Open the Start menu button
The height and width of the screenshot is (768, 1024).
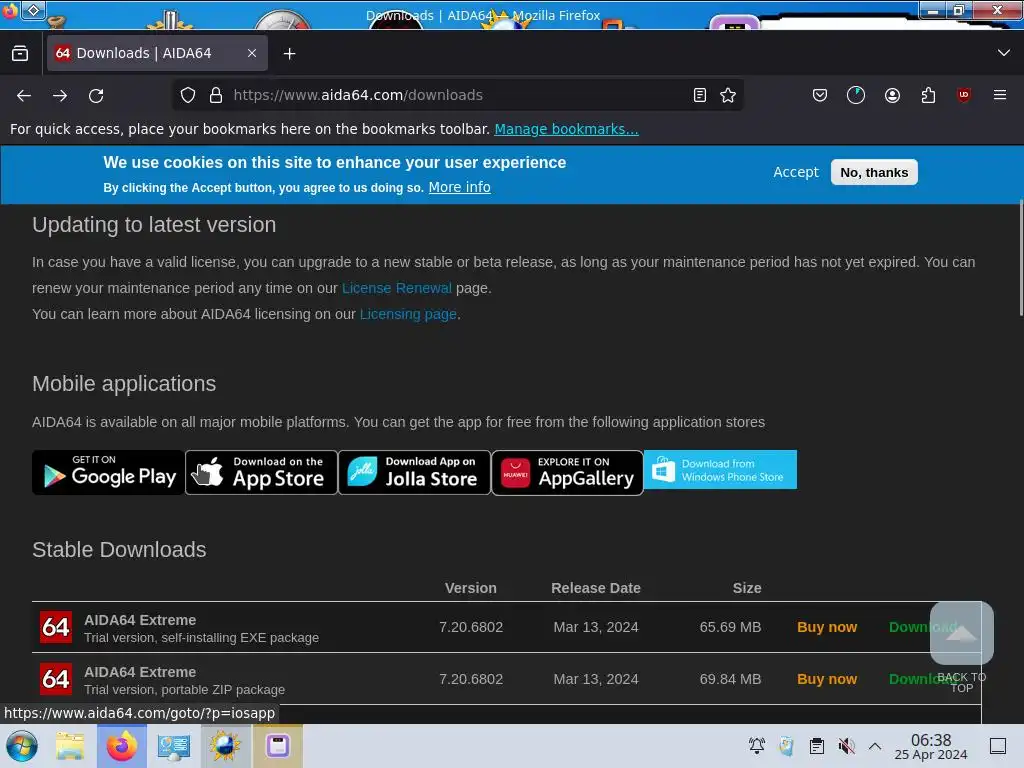(x=22, y=746)
